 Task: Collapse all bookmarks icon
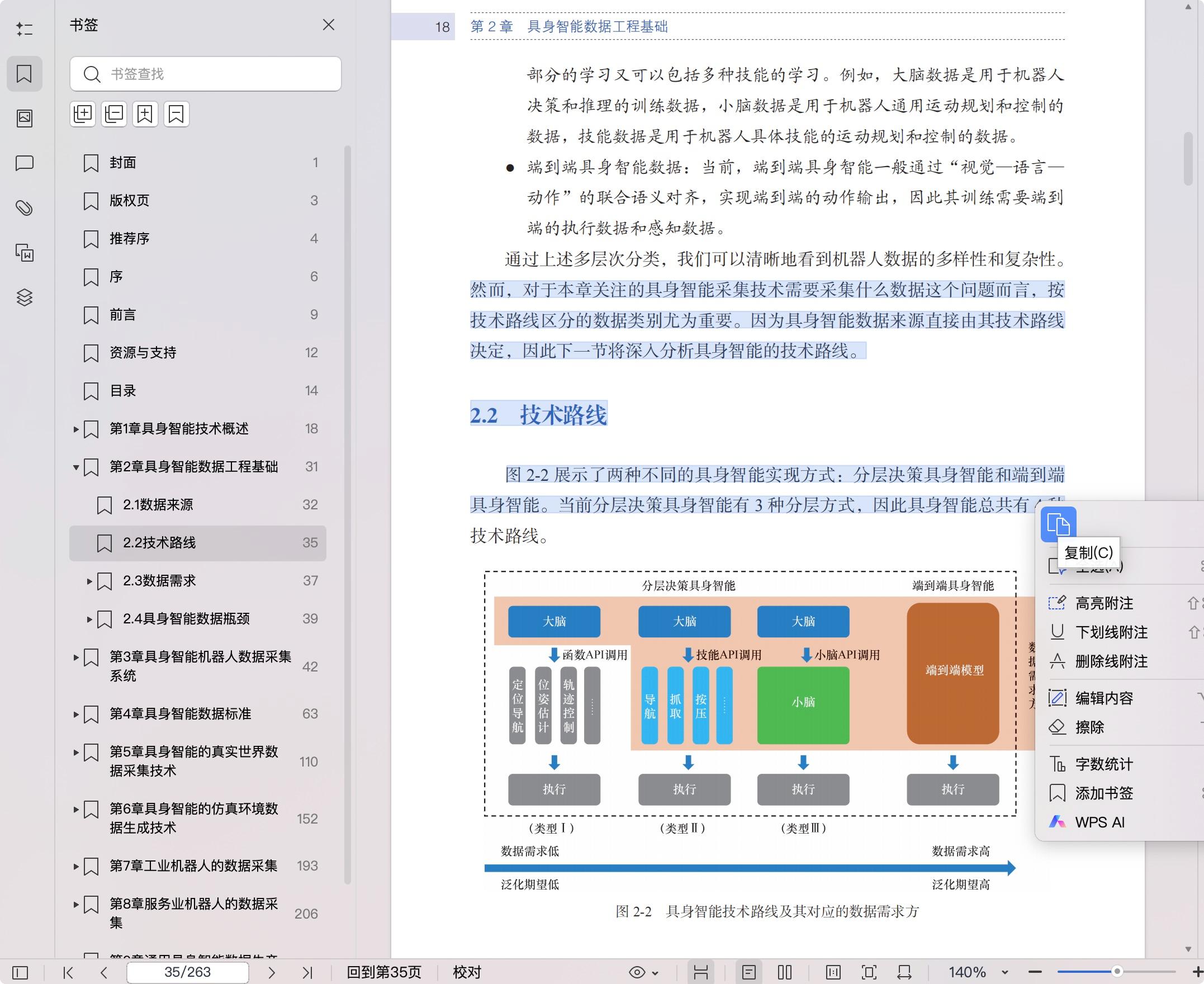(x=114, y=114)
